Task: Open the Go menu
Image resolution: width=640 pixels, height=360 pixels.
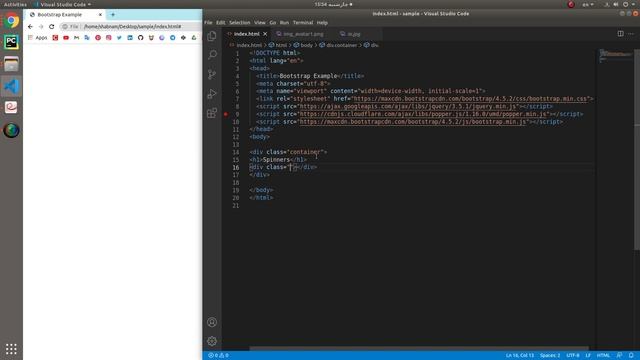Action: point(273,23)
